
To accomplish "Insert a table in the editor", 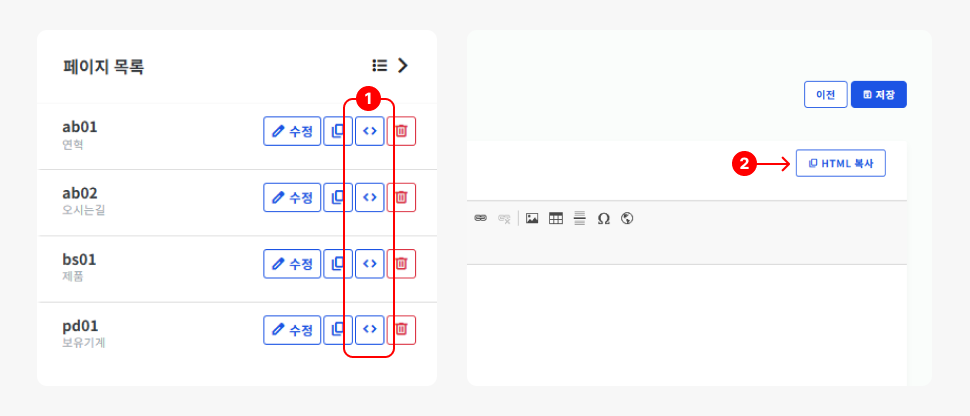I will 556,218.
